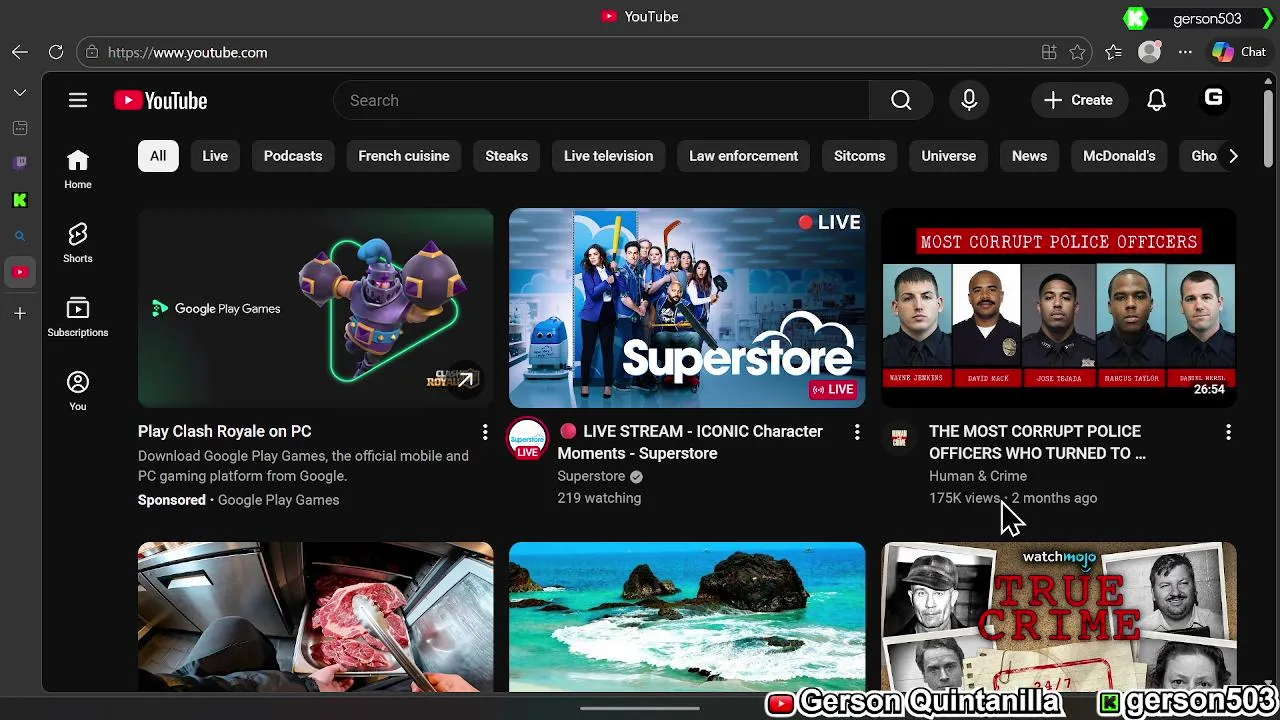Viewport: 1280px width, 720px height.
Task: Open the G account avatar menu
Action: tap(1213, 98)
